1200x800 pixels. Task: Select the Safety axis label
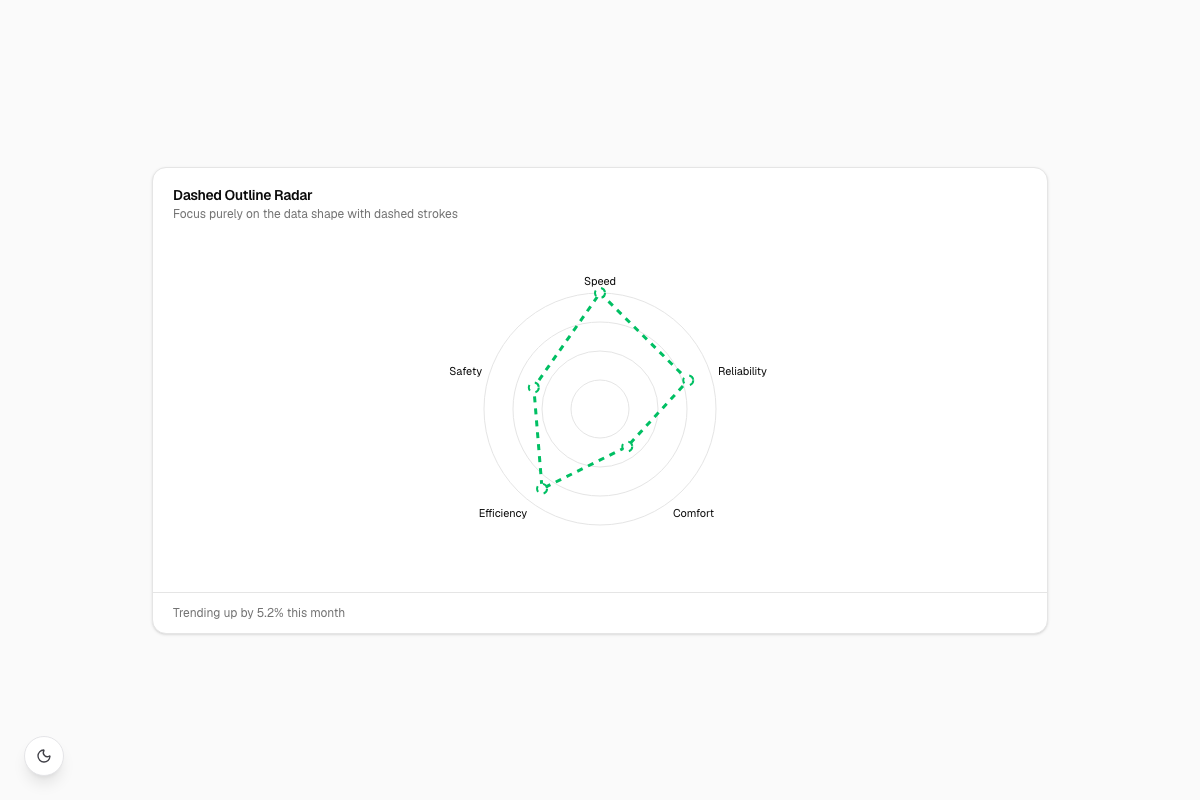[x=466, y=371]
